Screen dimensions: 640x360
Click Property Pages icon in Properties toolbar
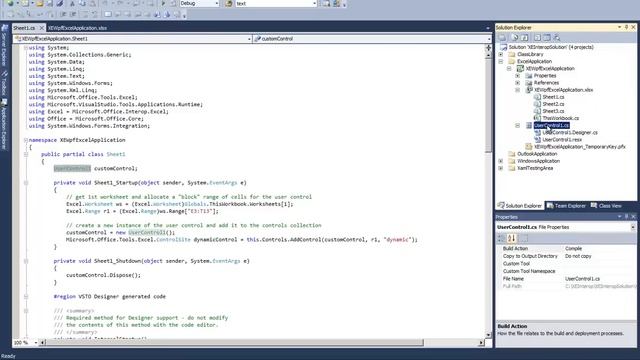coord(524,238)
